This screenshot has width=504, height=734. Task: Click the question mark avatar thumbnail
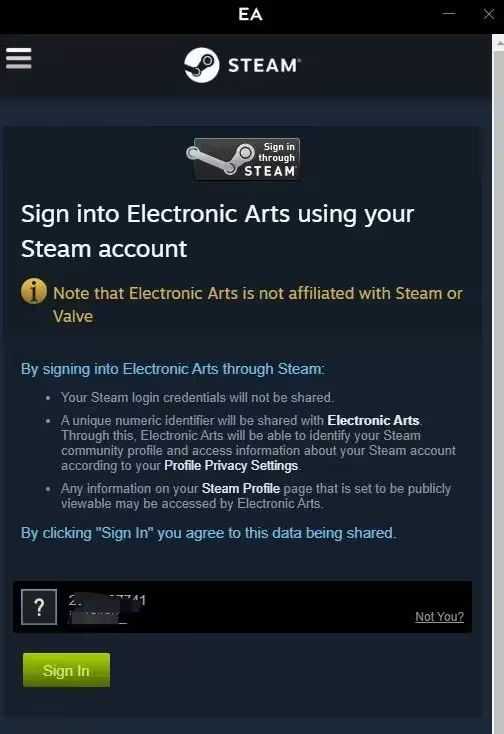(x=39, y=607)
